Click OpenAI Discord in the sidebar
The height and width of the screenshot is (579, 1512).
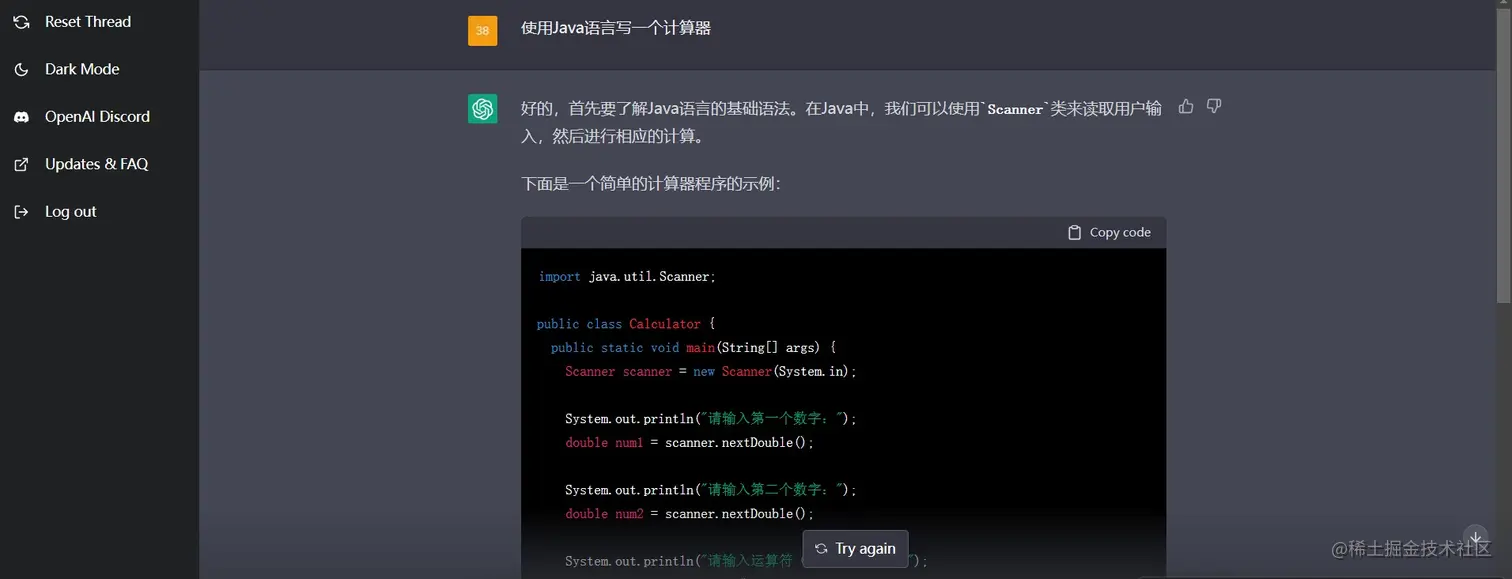pyautogui.click(x=95, y=116)
